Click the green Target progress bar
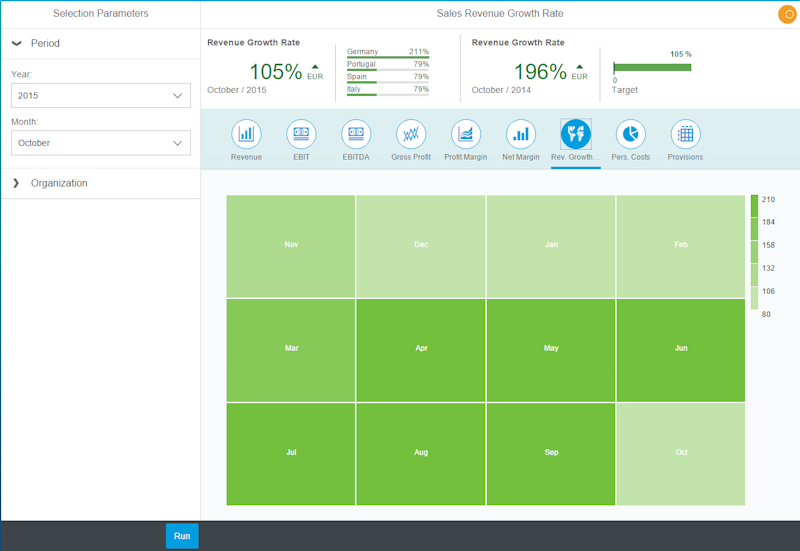 click(x=652, y=67)
